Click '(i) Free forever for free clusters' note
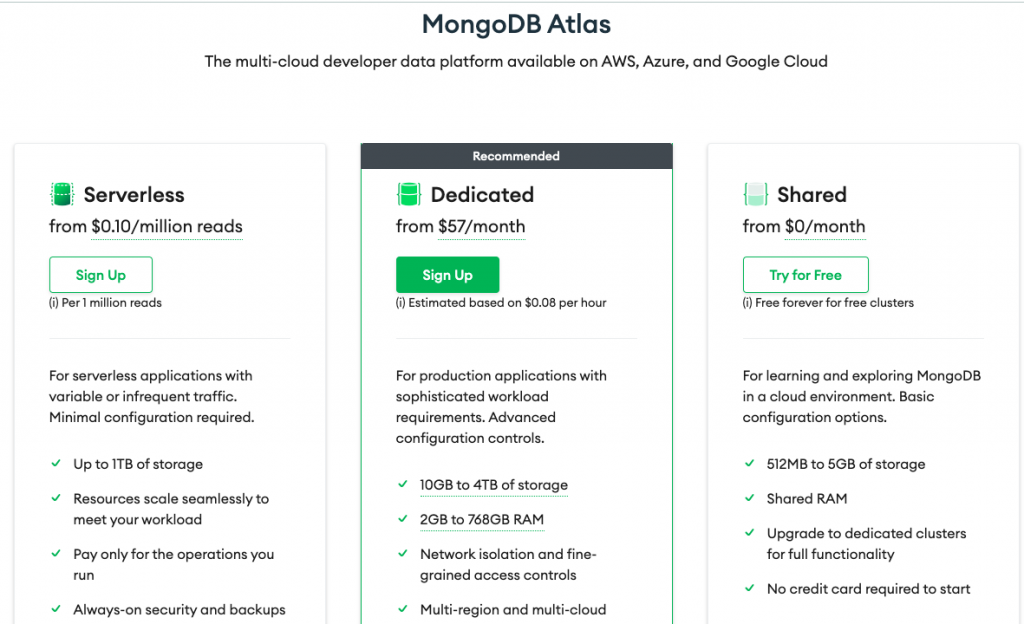The width and height of the screenshot is (1024, 624). [828, 303]
